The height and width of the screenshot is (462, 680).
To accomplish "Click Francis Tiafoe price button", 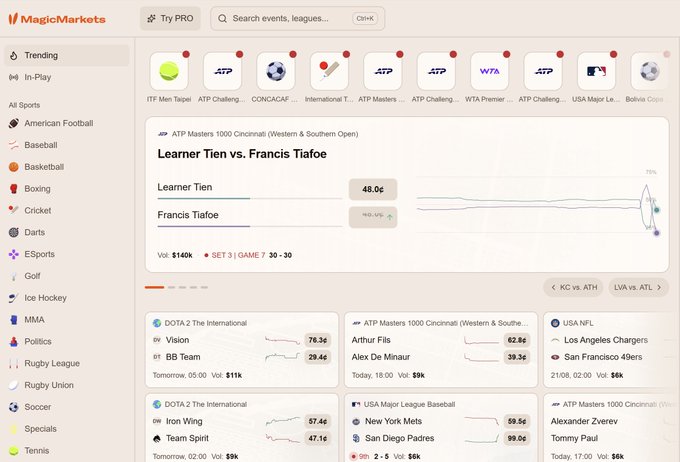I will click(373, 217).
